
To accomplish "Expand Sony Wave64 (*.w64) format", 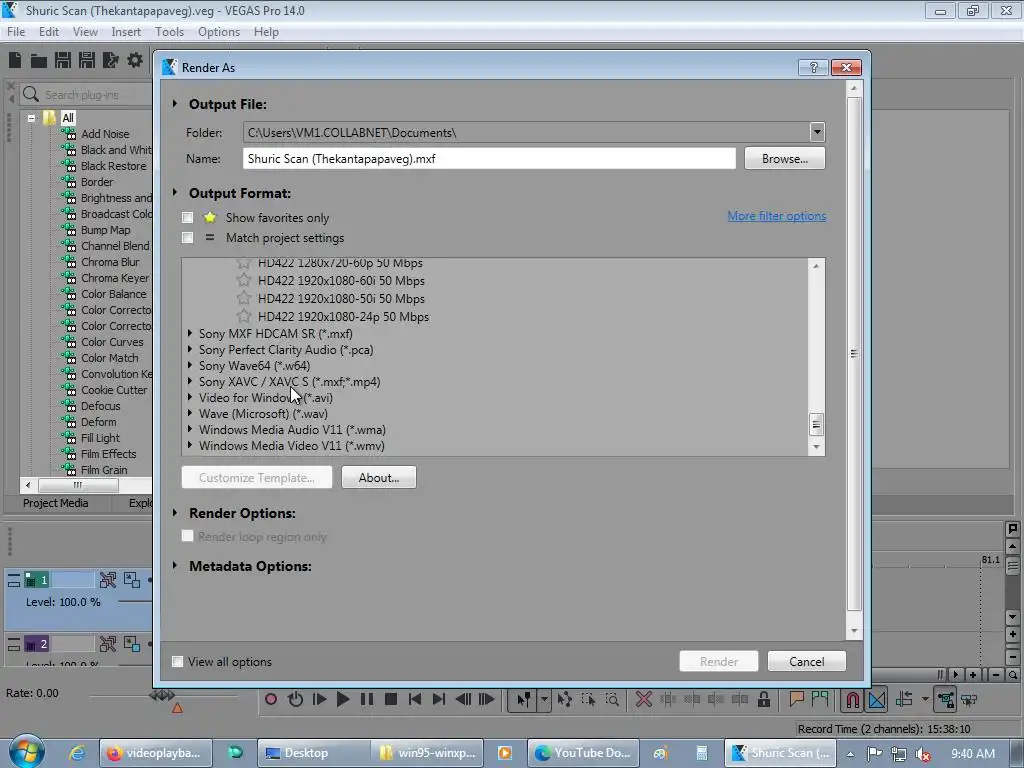I will [x=189, y=365].
